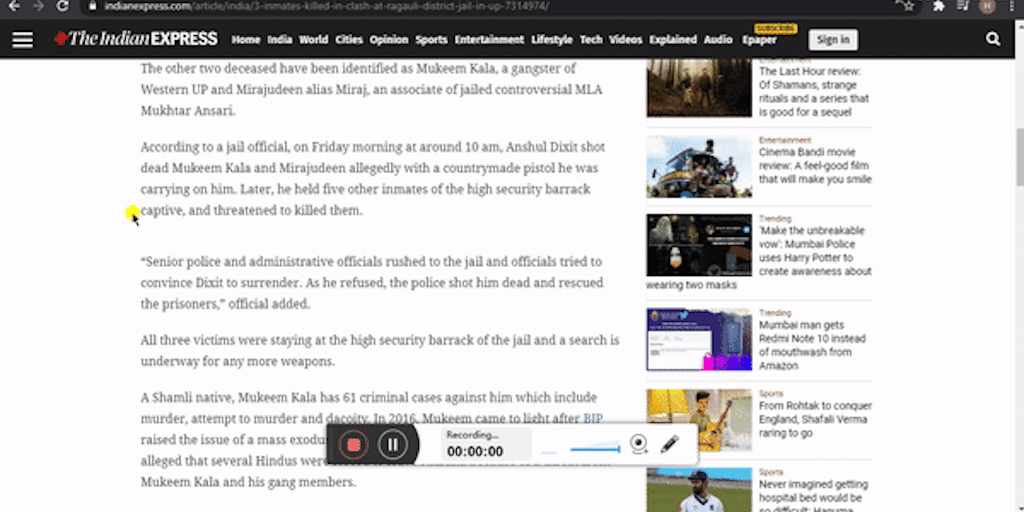Open the Opinion section
1024x512 pixels.
click(x=389, y=40)
